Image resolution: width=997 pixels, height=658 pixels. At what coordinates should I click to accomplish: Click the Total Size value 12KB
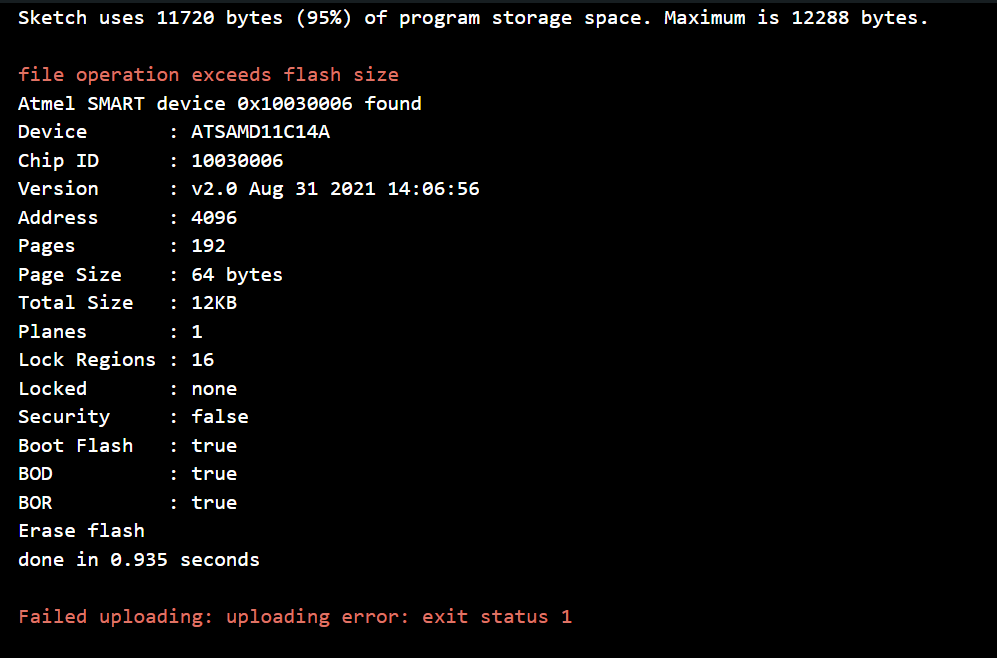pyautogui.click(x=214, y=303)
